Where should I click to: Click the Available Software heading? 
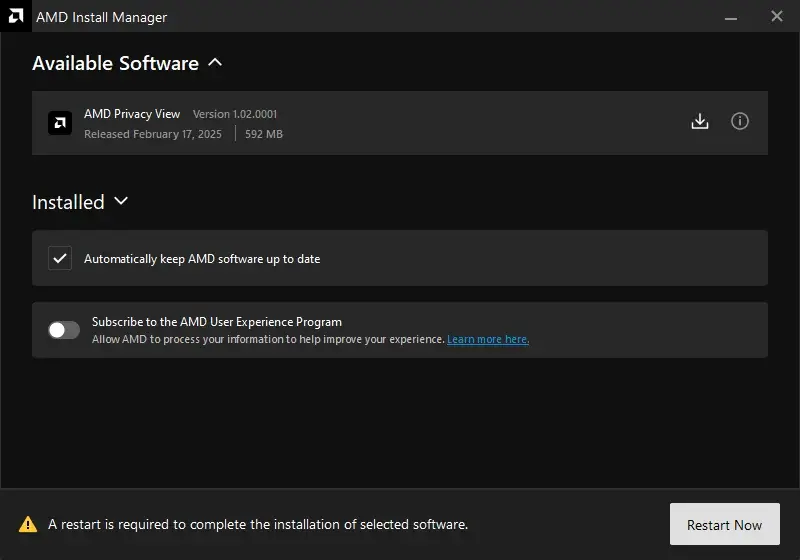pos(115,63)
